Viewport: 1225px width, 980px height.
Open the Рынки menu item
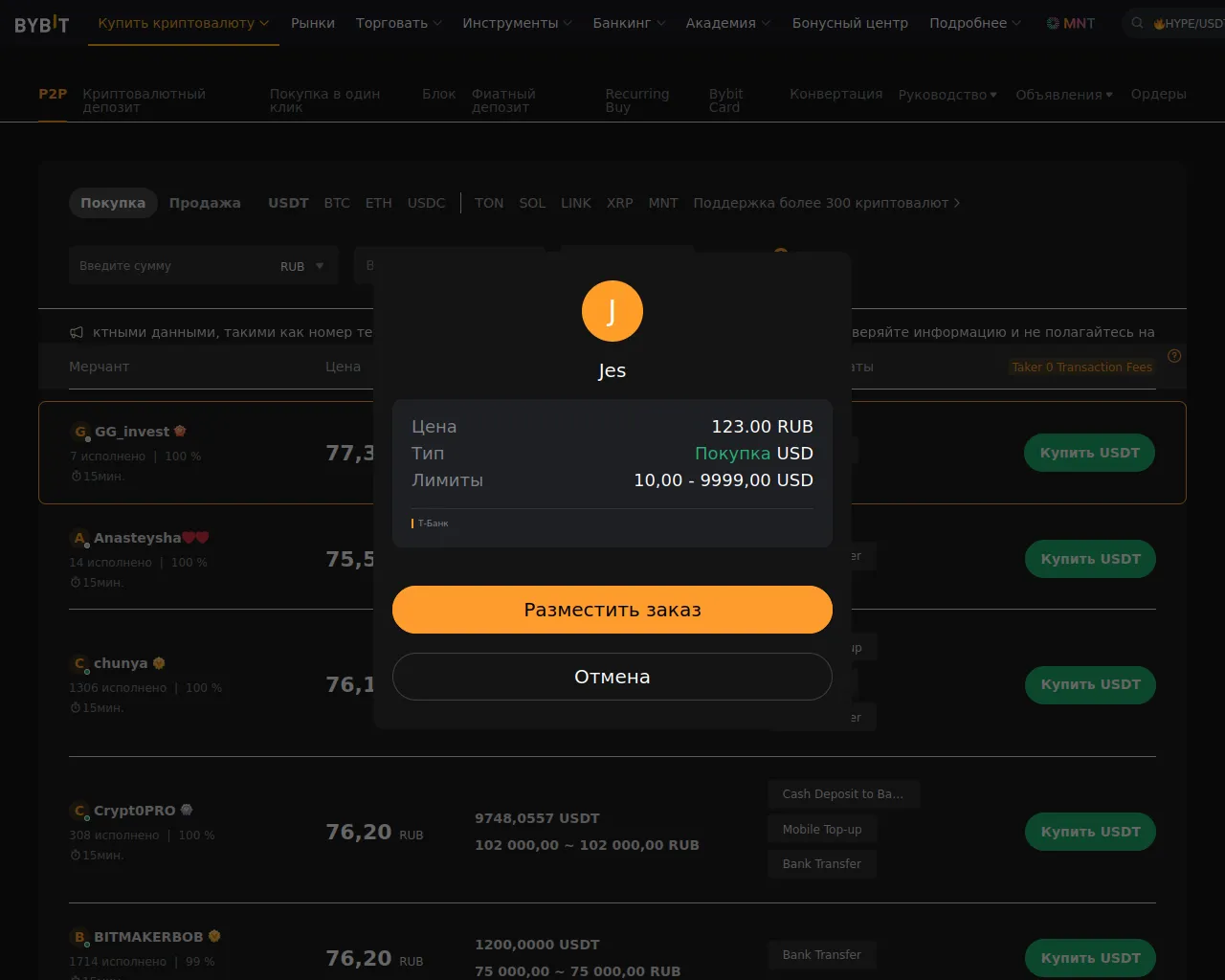313,23
